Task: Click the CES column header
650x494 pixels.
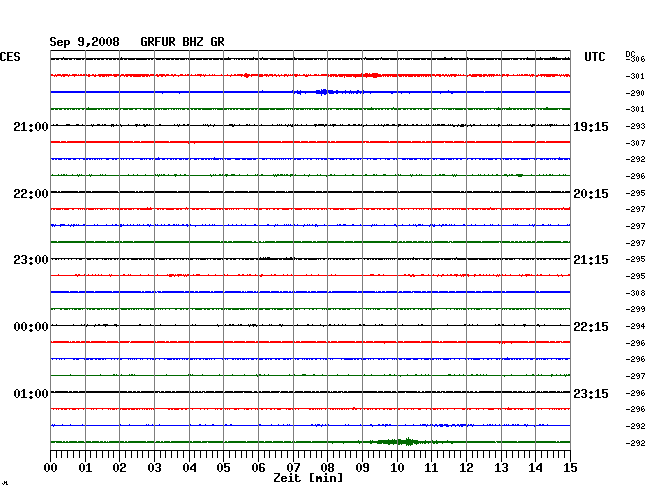Action: (x=10, y=57)
